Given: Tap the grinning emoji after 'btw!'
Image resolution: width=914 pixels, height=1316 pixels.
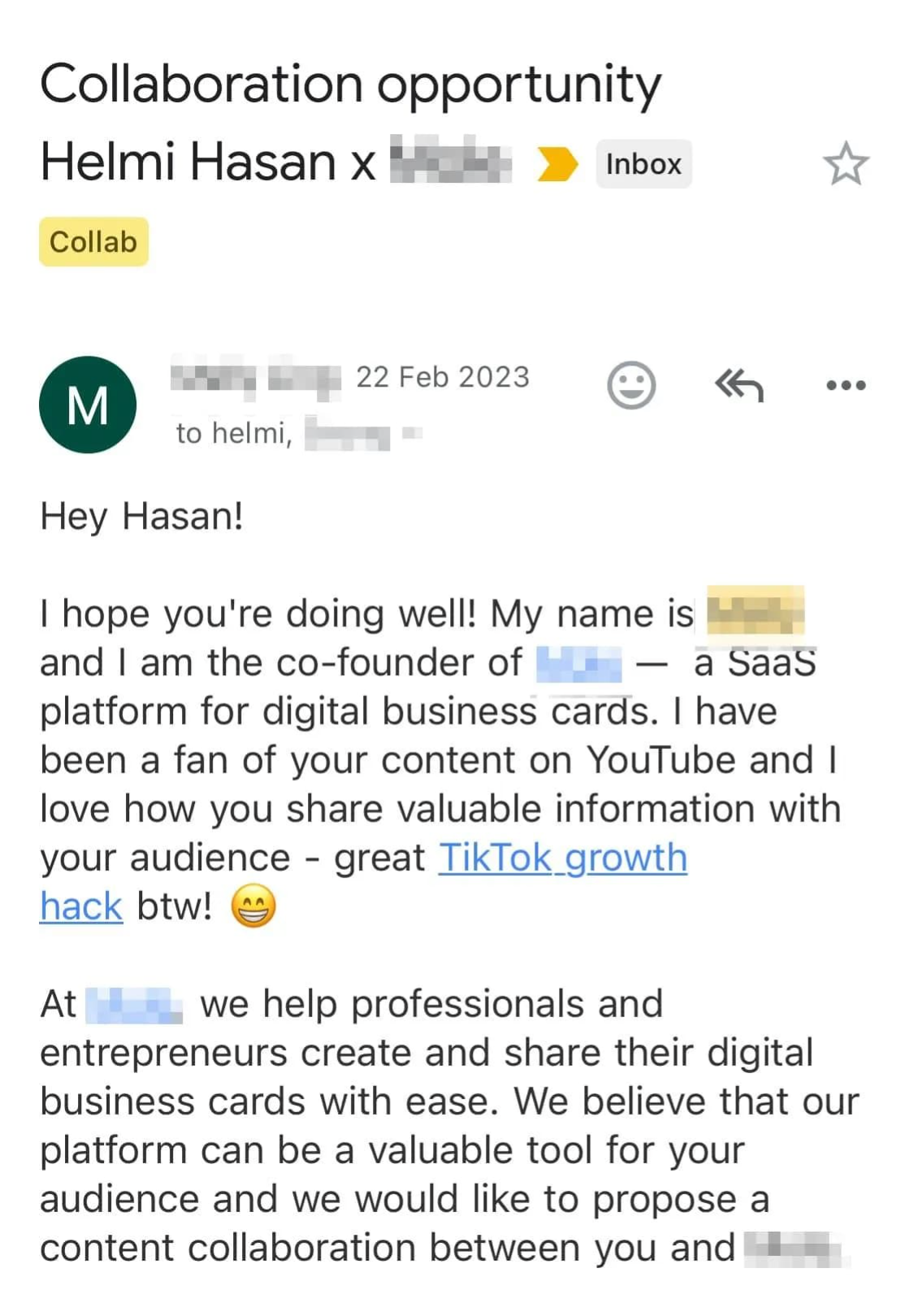Looking at the screenshot, I should tap(253, 906).
